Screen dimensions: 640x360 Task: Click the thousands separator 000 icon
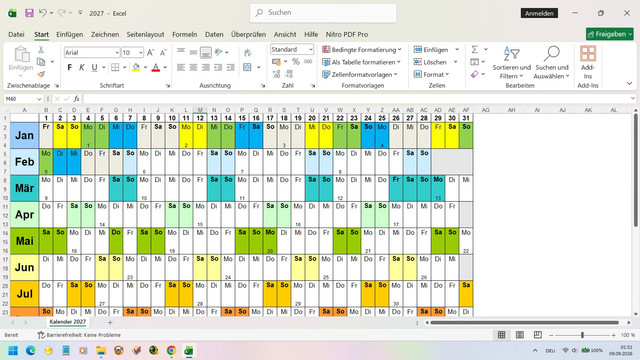(x=308, y=62)
